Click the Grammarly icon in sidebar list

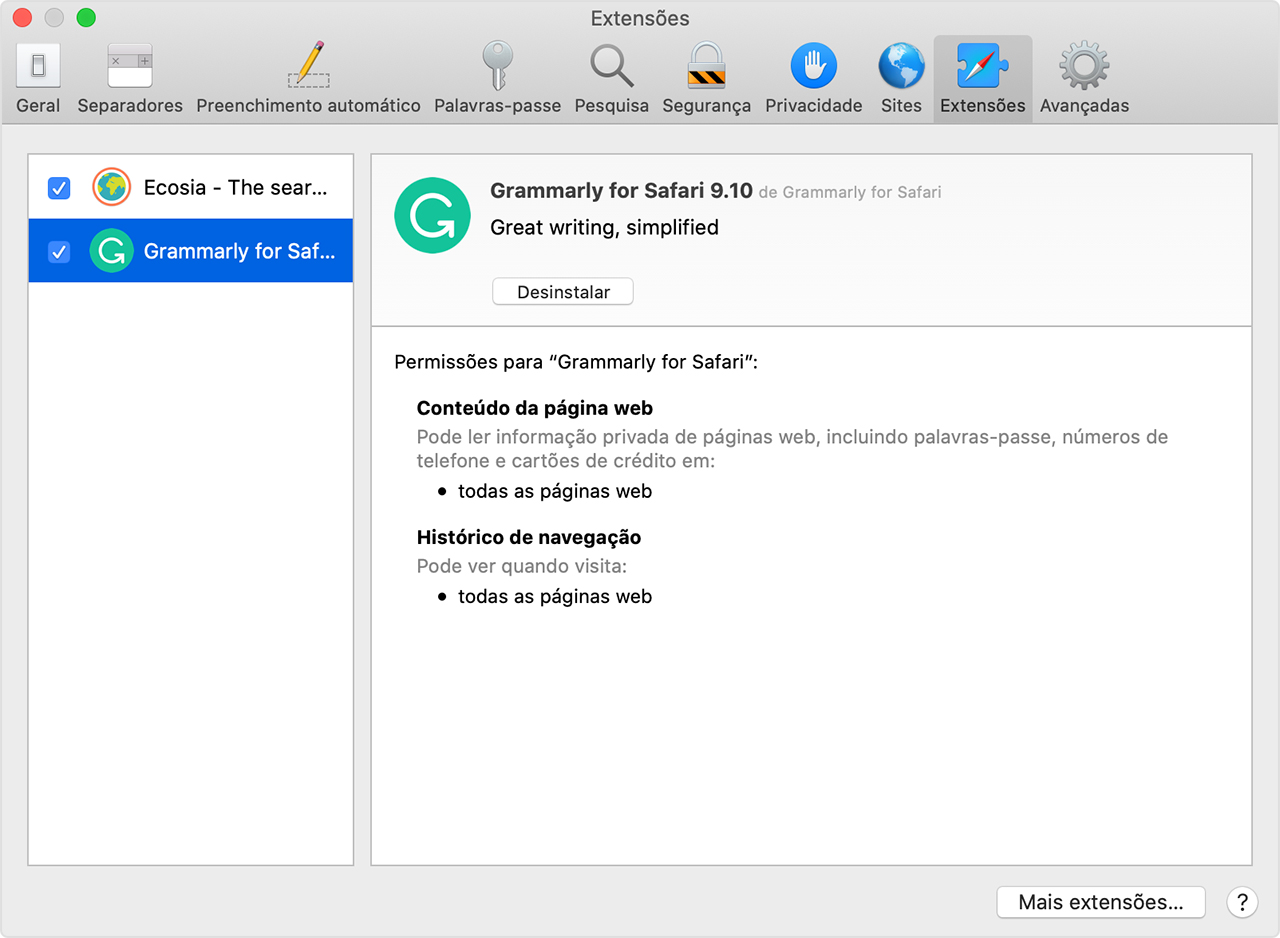(111, 251)
